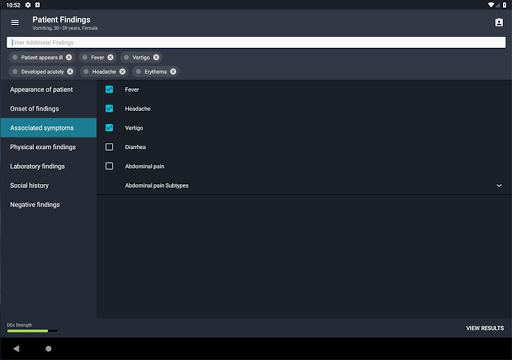Remove the Erythema chip

[x=173, y=72]
